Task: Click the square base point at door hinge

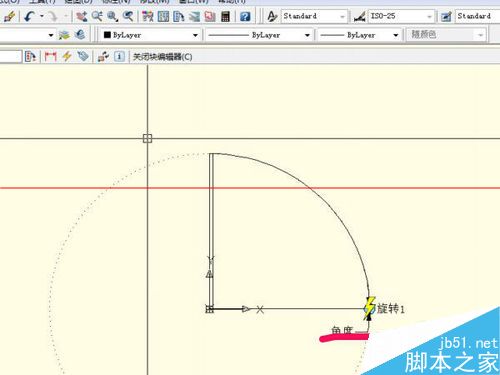Action: coord(209,309)
